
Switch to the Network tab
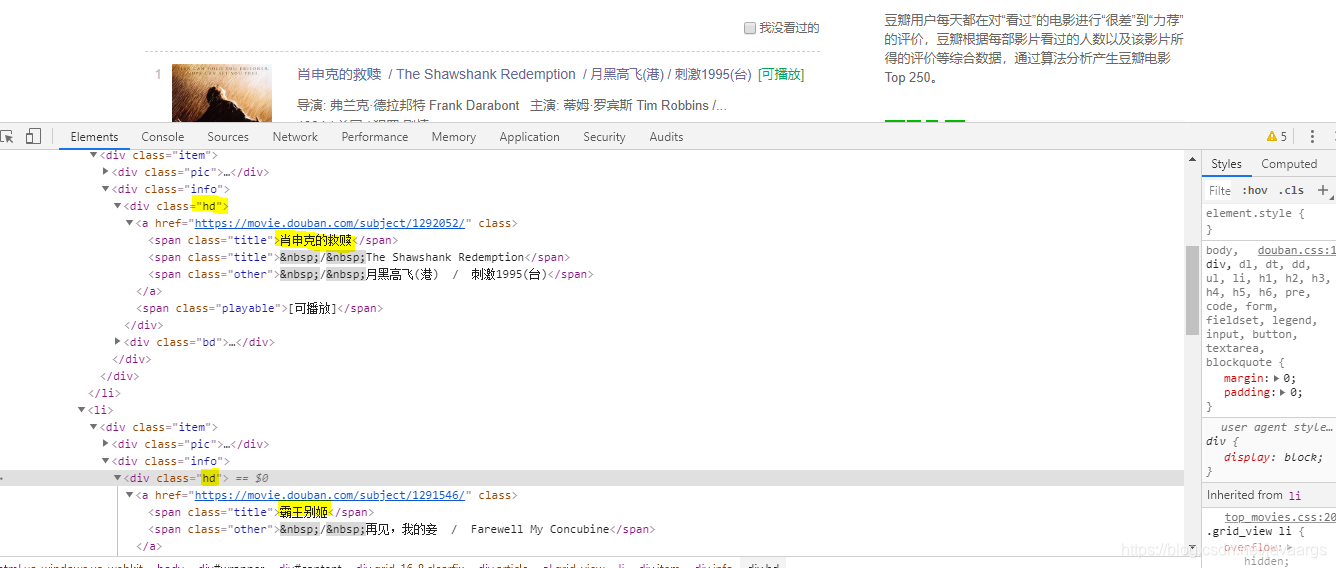(295, 137)
